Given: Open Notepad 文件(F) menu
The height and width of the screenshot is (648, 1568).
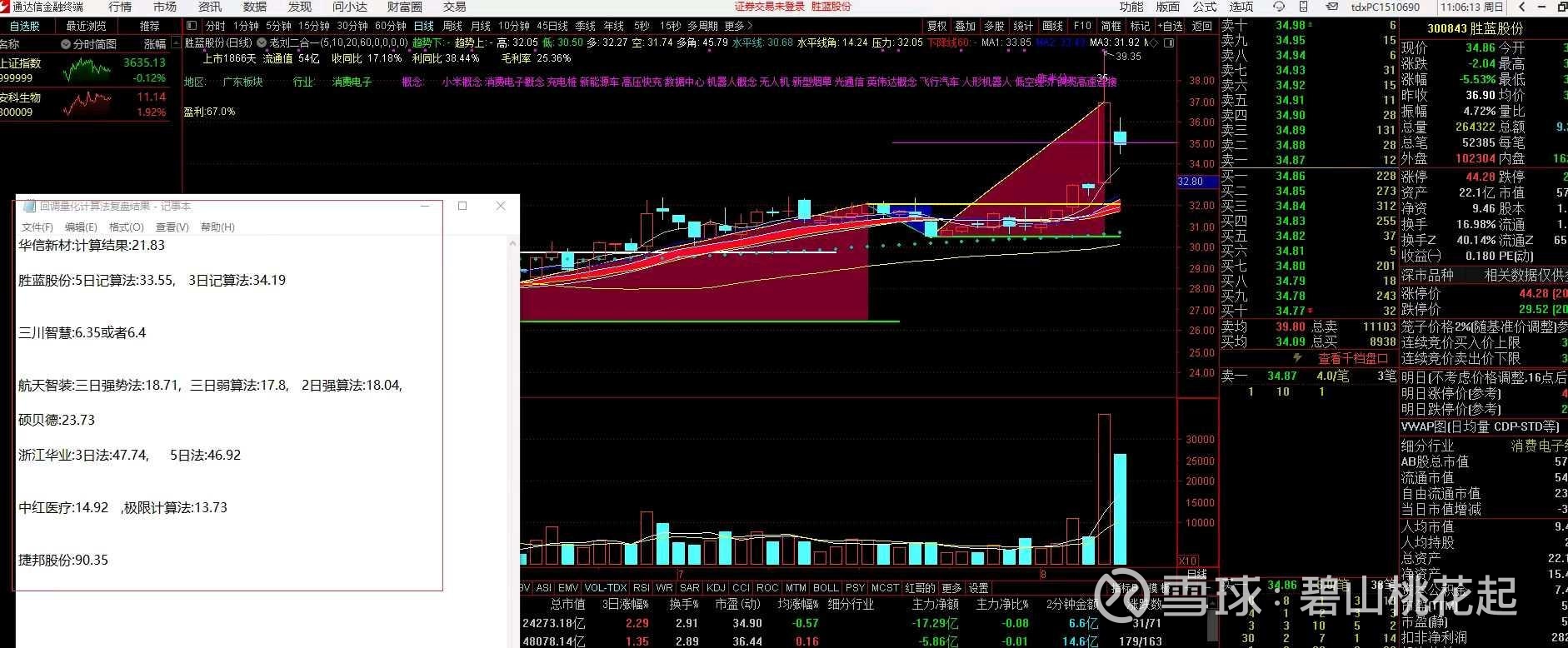Looking at the screenshot, I should [37, 227].
